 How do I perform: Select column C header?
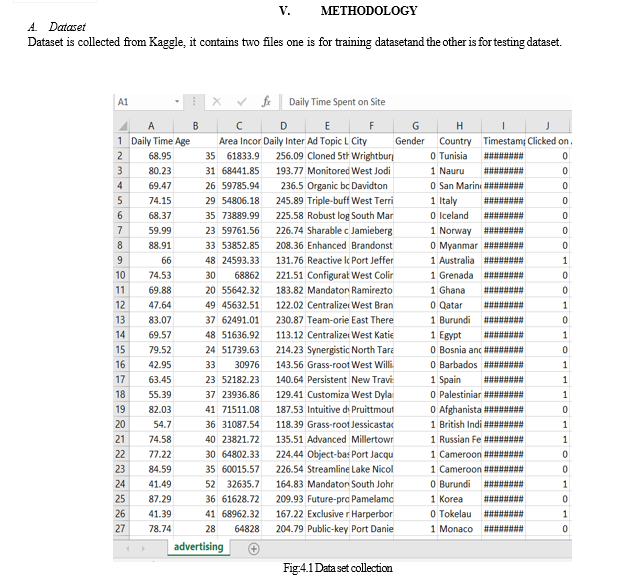click(239, 126)
